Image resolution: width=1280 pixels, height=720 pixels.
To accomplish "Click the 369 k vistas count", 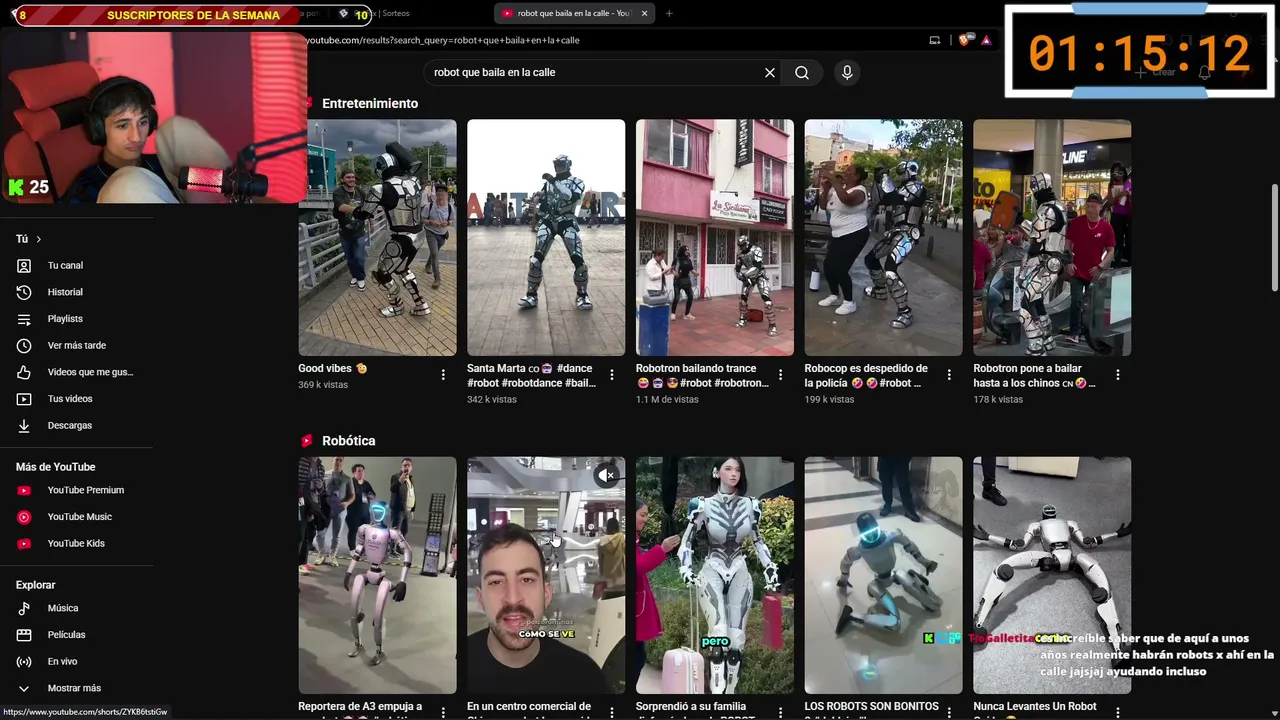I will 323,385.
